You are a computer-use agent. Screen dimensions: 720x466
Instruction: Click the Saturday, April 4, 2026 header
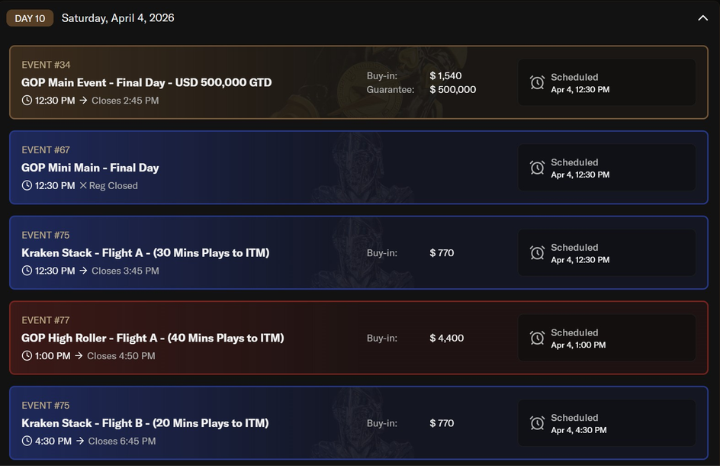click(x=117, y=18)
